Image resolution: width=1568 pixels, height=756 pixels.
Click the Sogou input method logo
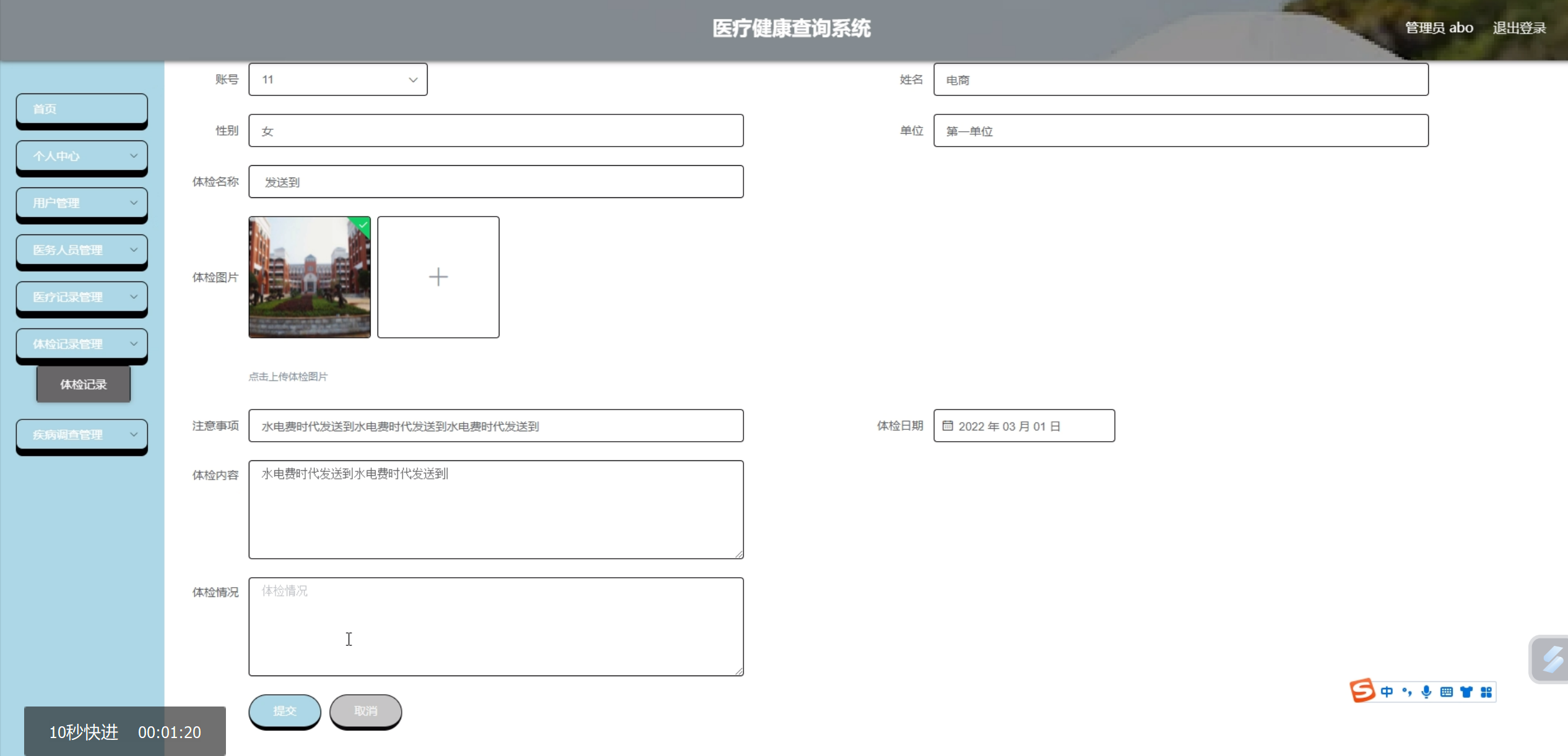pos(1362,690)
